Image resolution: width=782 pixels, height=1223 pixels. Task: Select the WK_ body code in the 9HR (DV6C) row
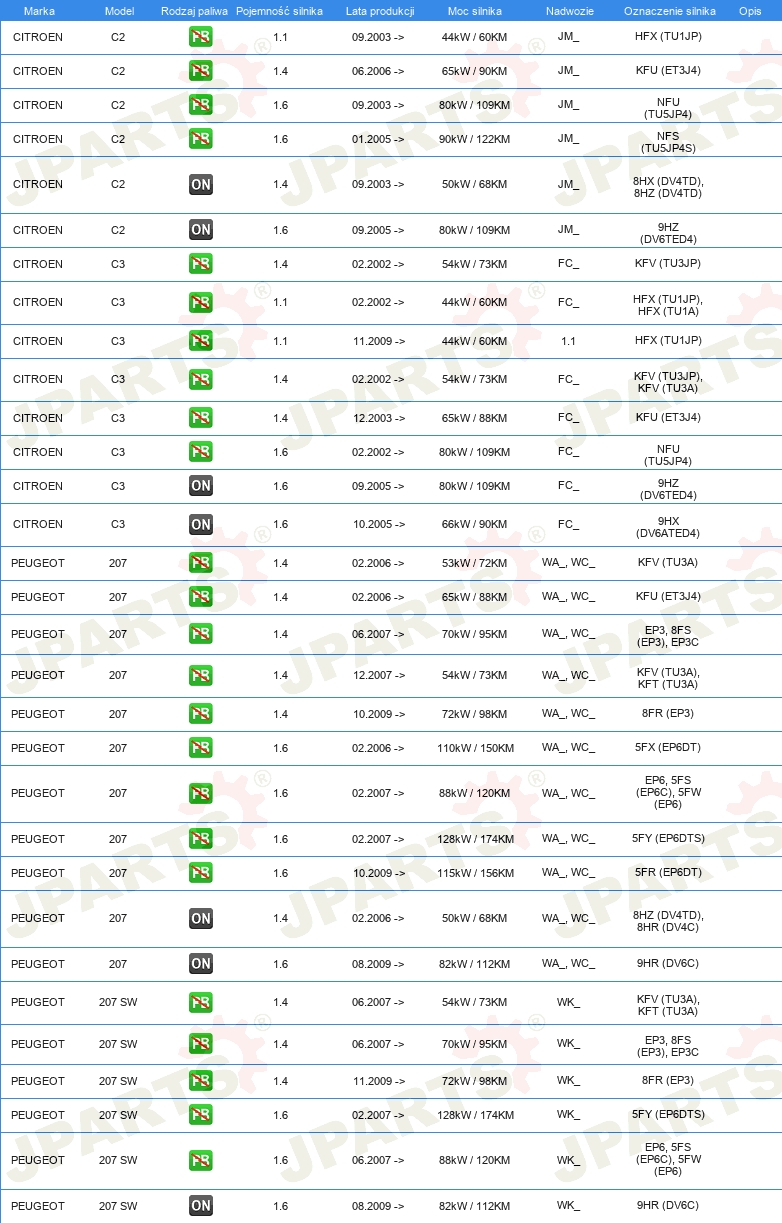(568, 1206)
